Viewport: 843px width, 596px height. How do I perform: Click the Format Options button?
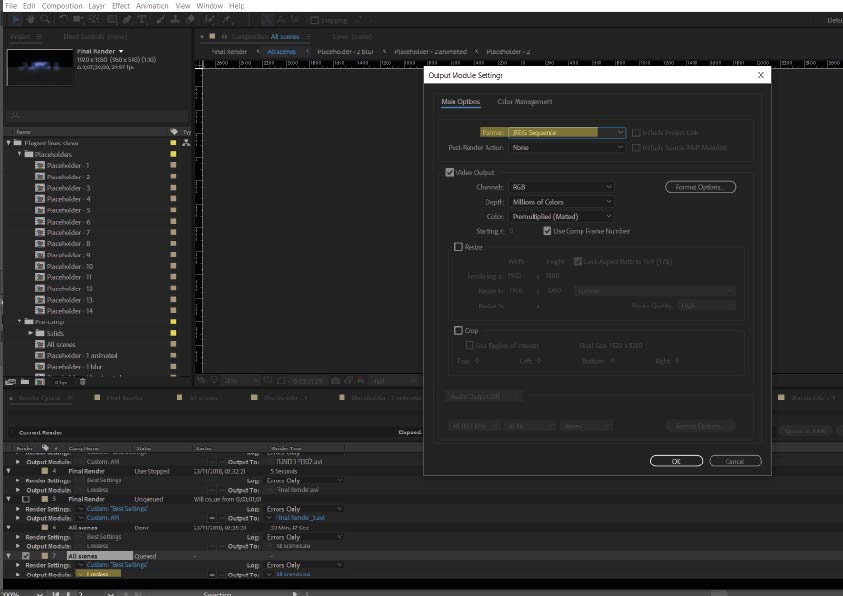[x=700, y=187]
